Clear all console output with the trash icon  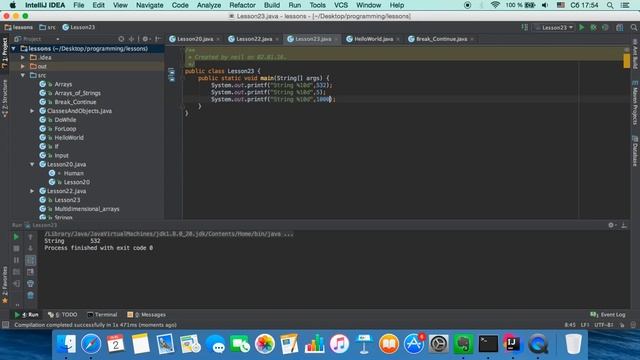[30, 295]
